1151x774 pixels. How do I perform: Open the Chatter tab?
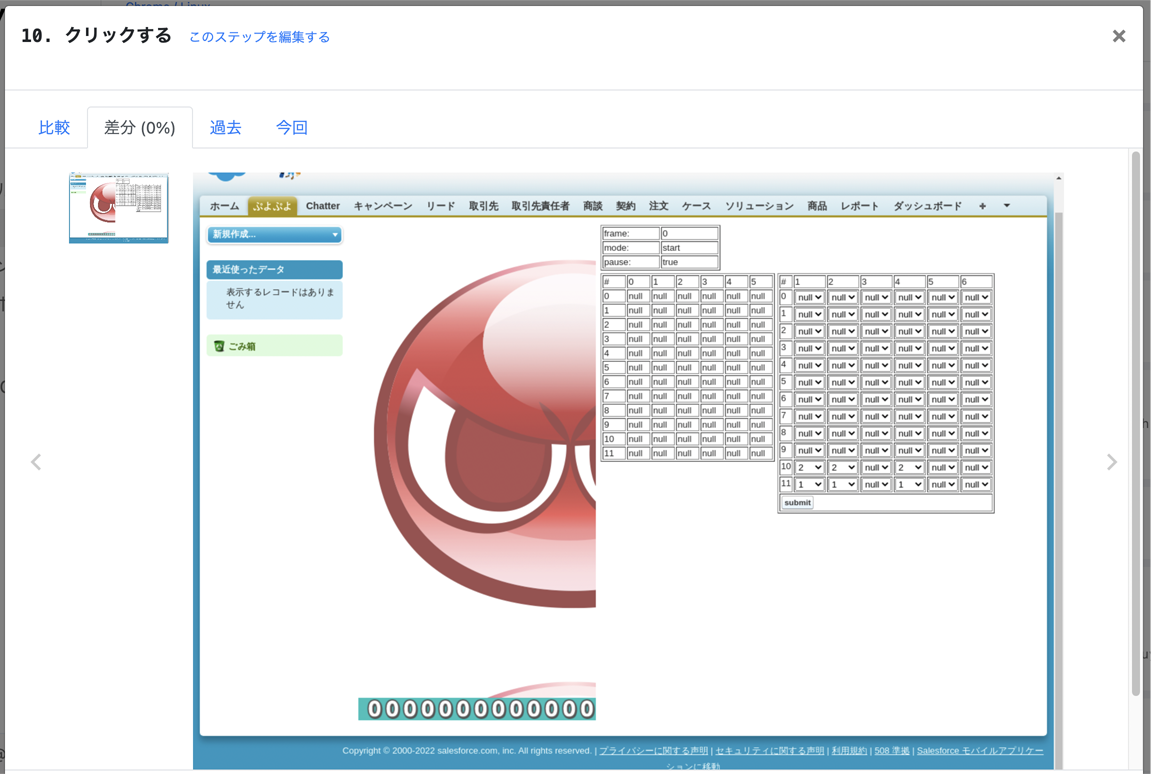click(323, 206)
